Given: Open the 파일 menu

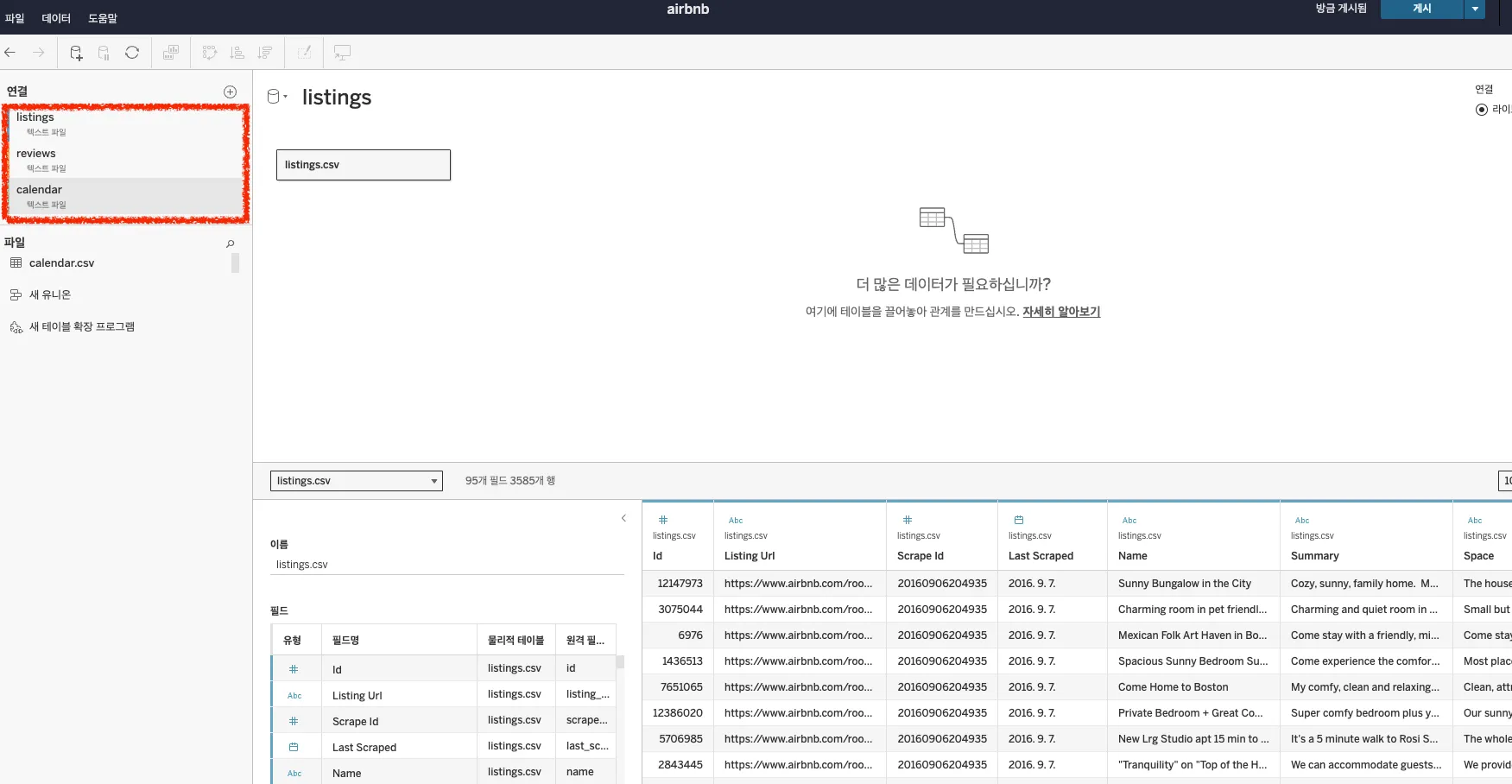Looking at the screenshot, I should coord(15,18).
